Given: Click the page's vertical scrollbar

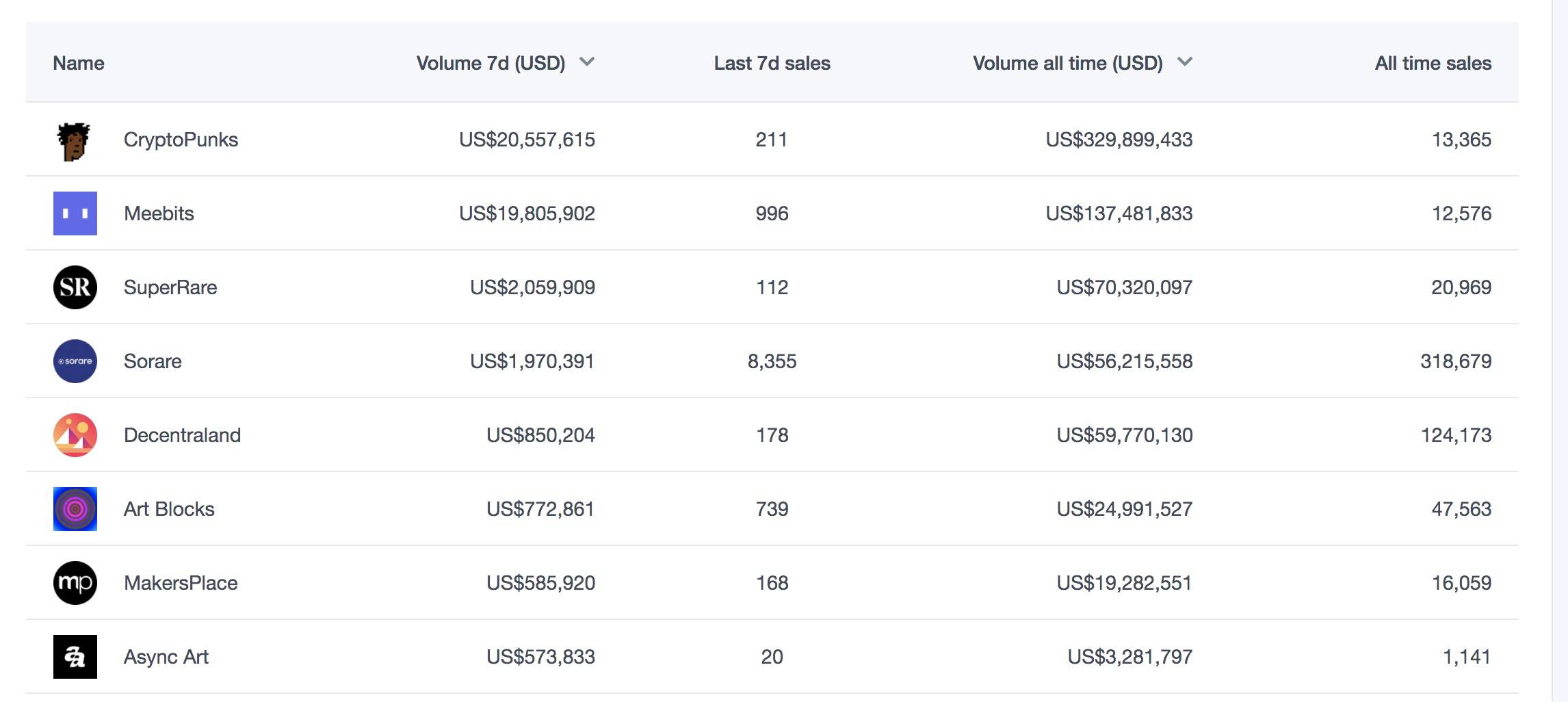Looking at the screenshot, I should point(1559,342).
